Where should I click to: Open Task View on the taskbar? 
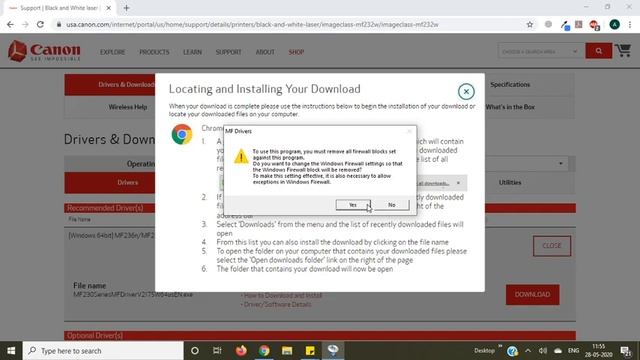pyautogui.click(x=218, y=351)
